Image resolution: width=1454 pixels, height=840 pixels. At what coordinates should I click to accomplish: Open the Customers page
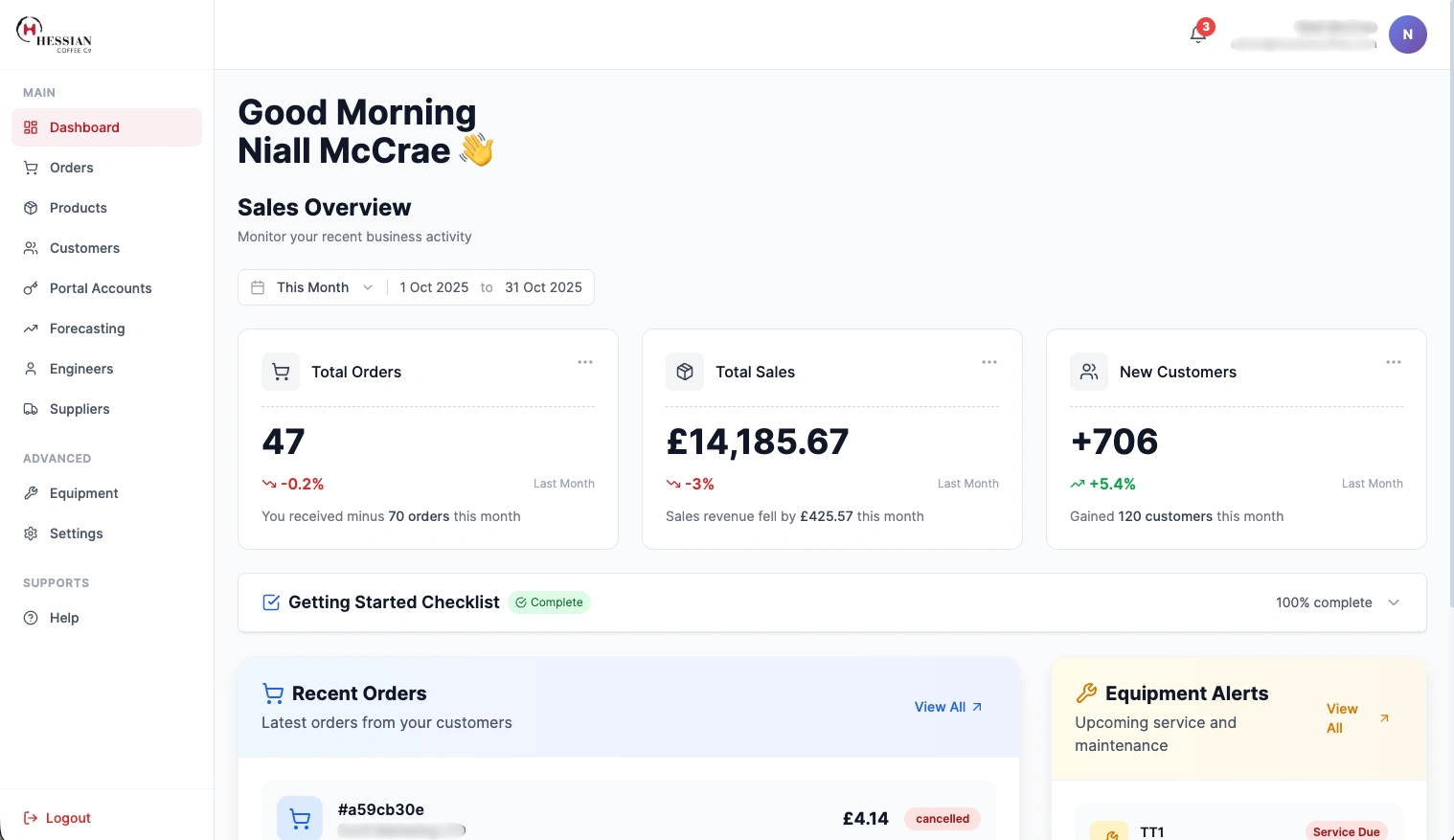(84, 248)
